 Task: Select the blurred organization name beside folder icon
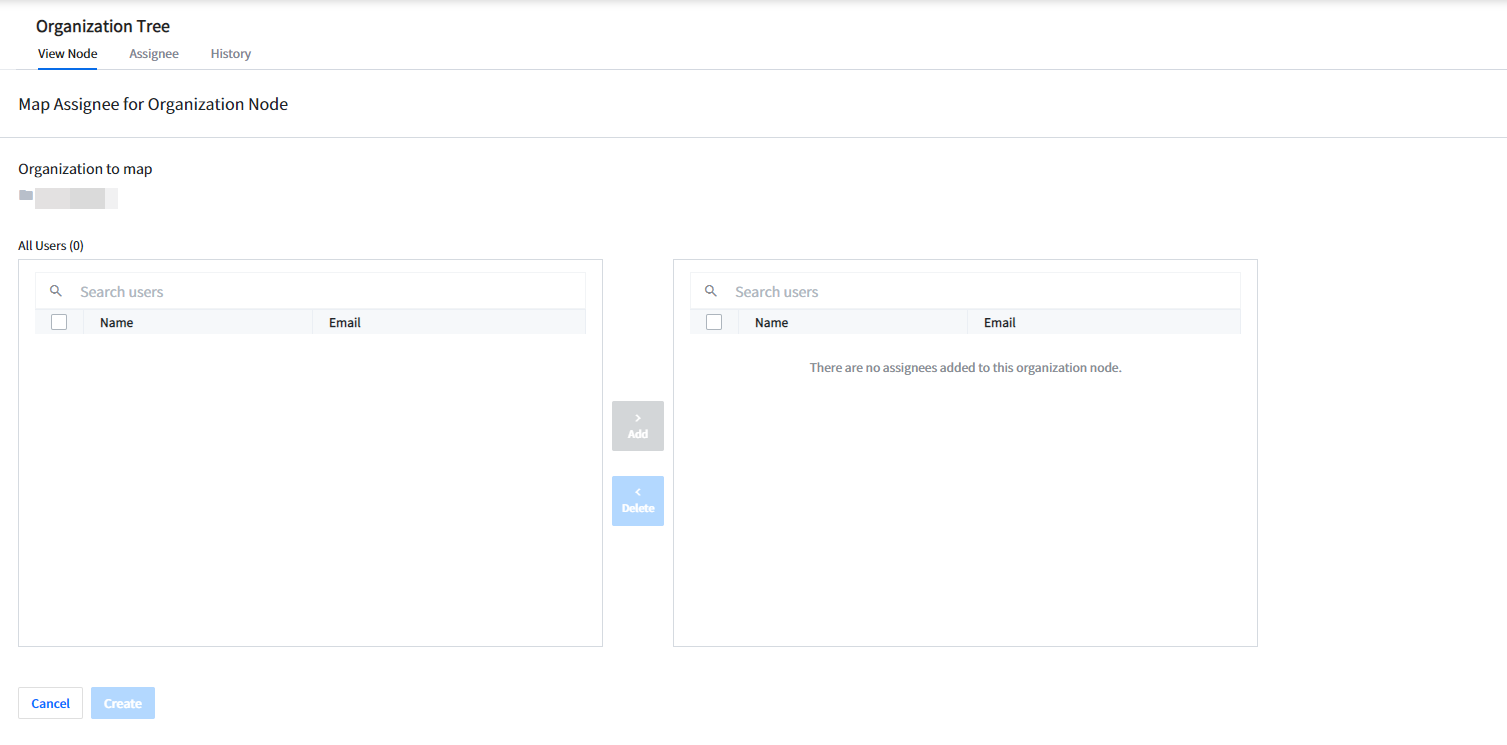[x=76, y=197]
